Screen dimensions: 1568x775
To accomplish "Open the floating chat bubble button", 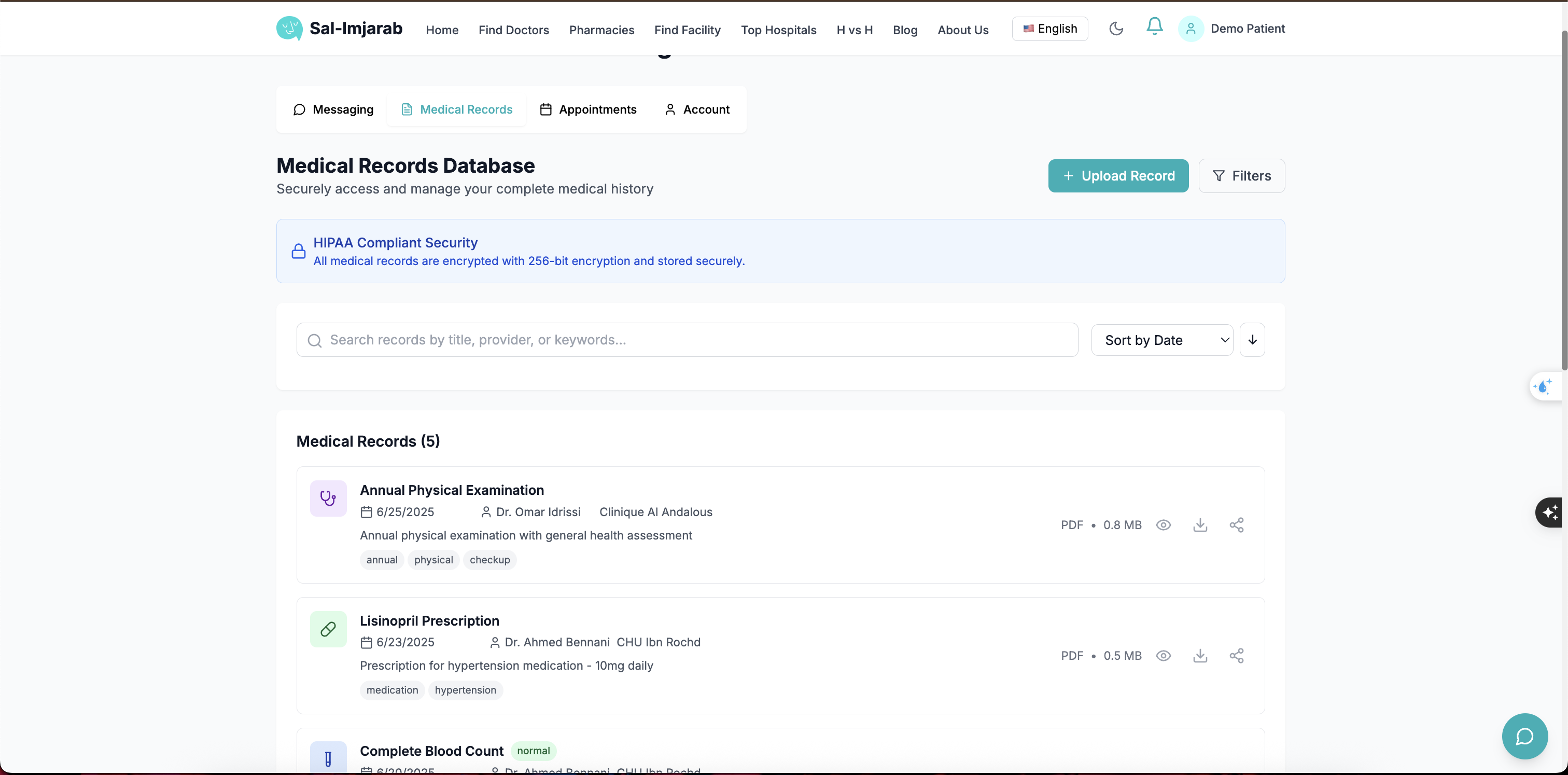I will click(1524, 736).
